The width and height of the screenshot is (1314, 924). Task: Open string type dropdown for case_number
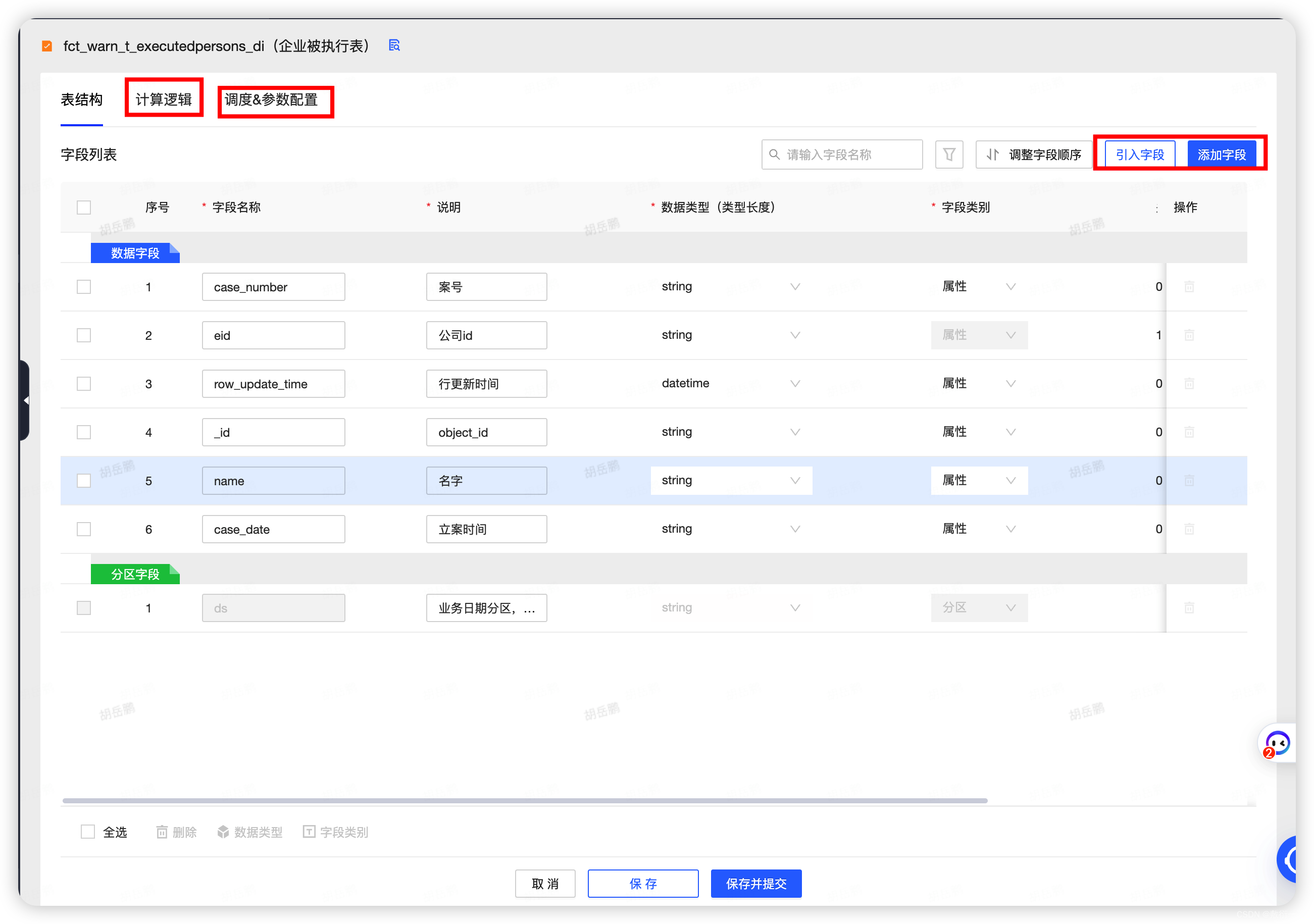(x=730, y=287)
